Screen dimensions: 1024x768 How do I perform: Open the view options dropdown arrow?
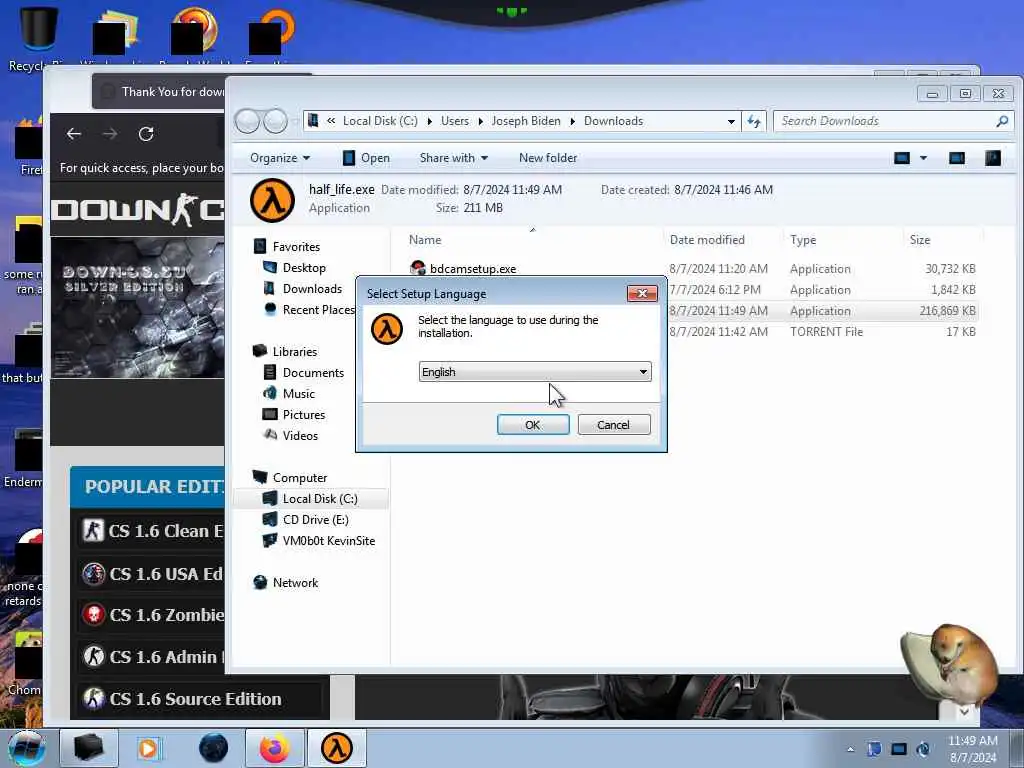click(x=923, y=158)
